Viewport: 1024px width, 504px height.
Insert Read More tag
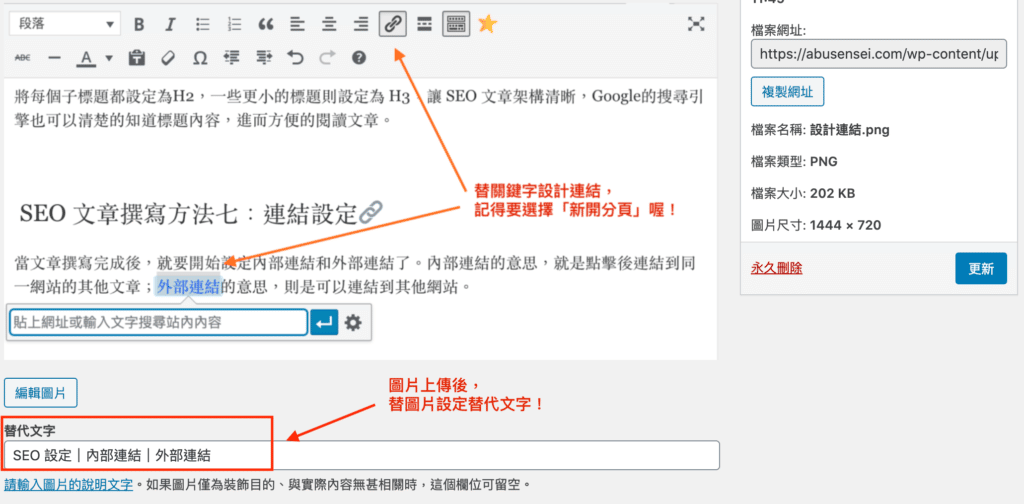[x=424, y=24]
